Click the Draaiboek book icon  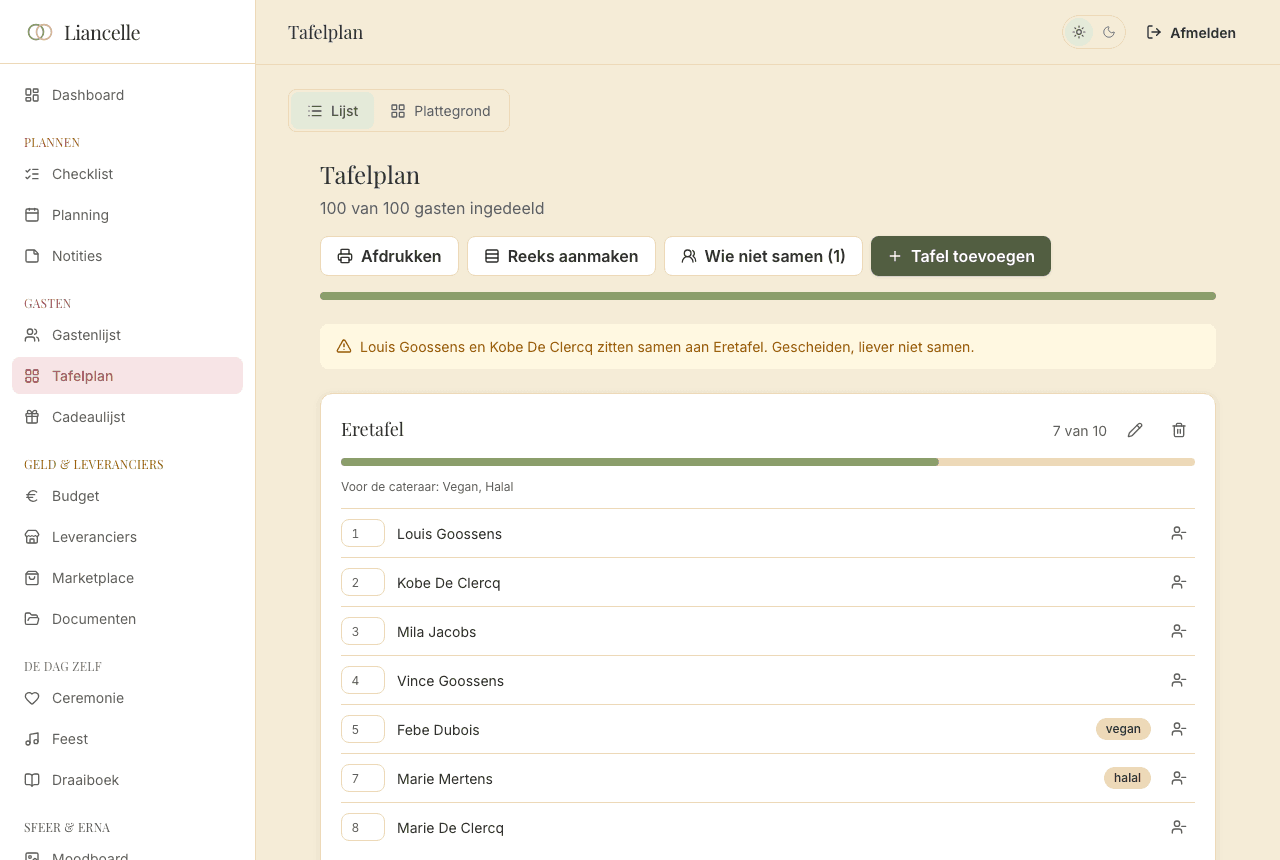(32, 780)
